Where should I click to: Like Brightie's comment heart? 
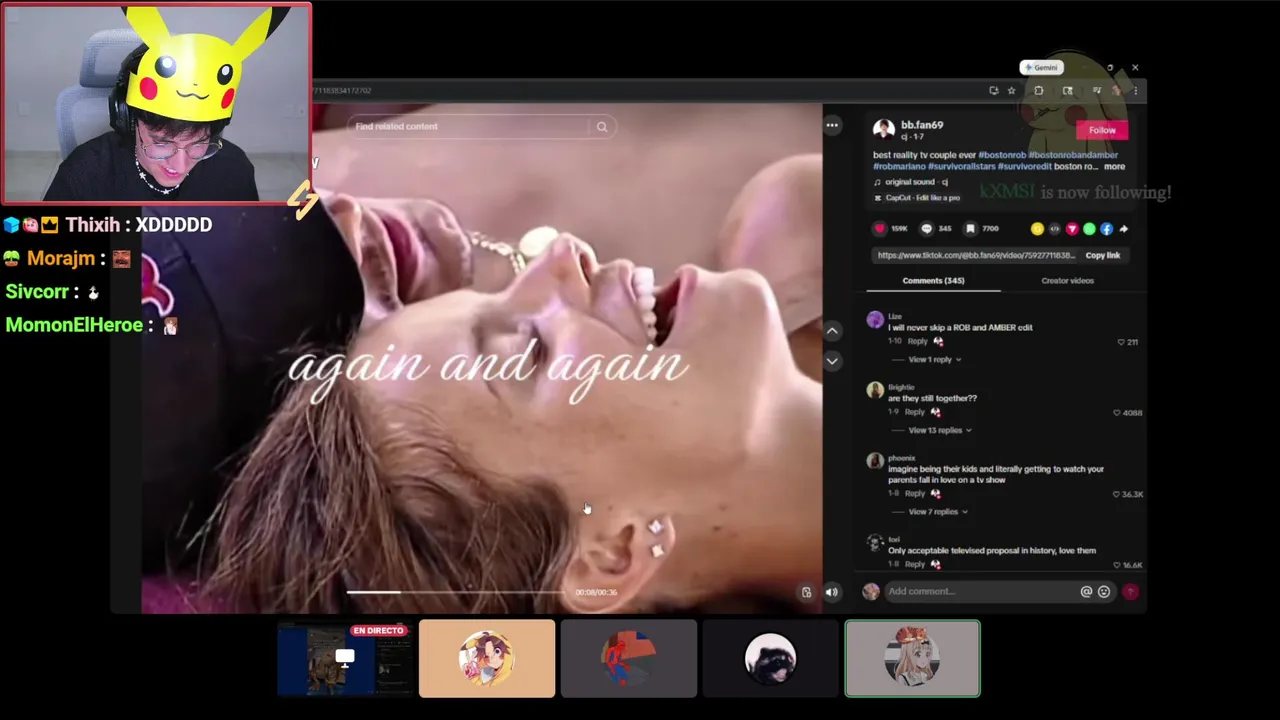point(1116,413)
